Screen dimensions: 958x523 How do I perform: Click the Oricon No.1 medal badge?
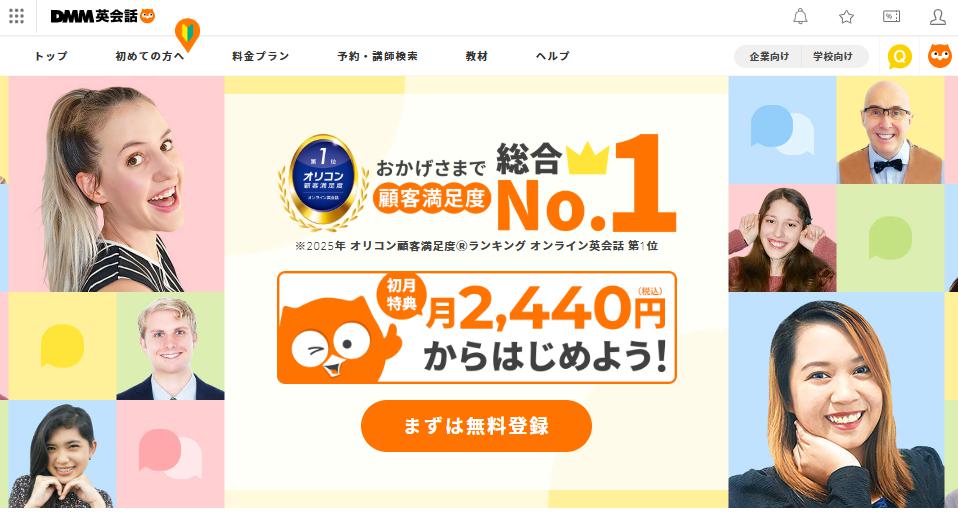point(323,181)
